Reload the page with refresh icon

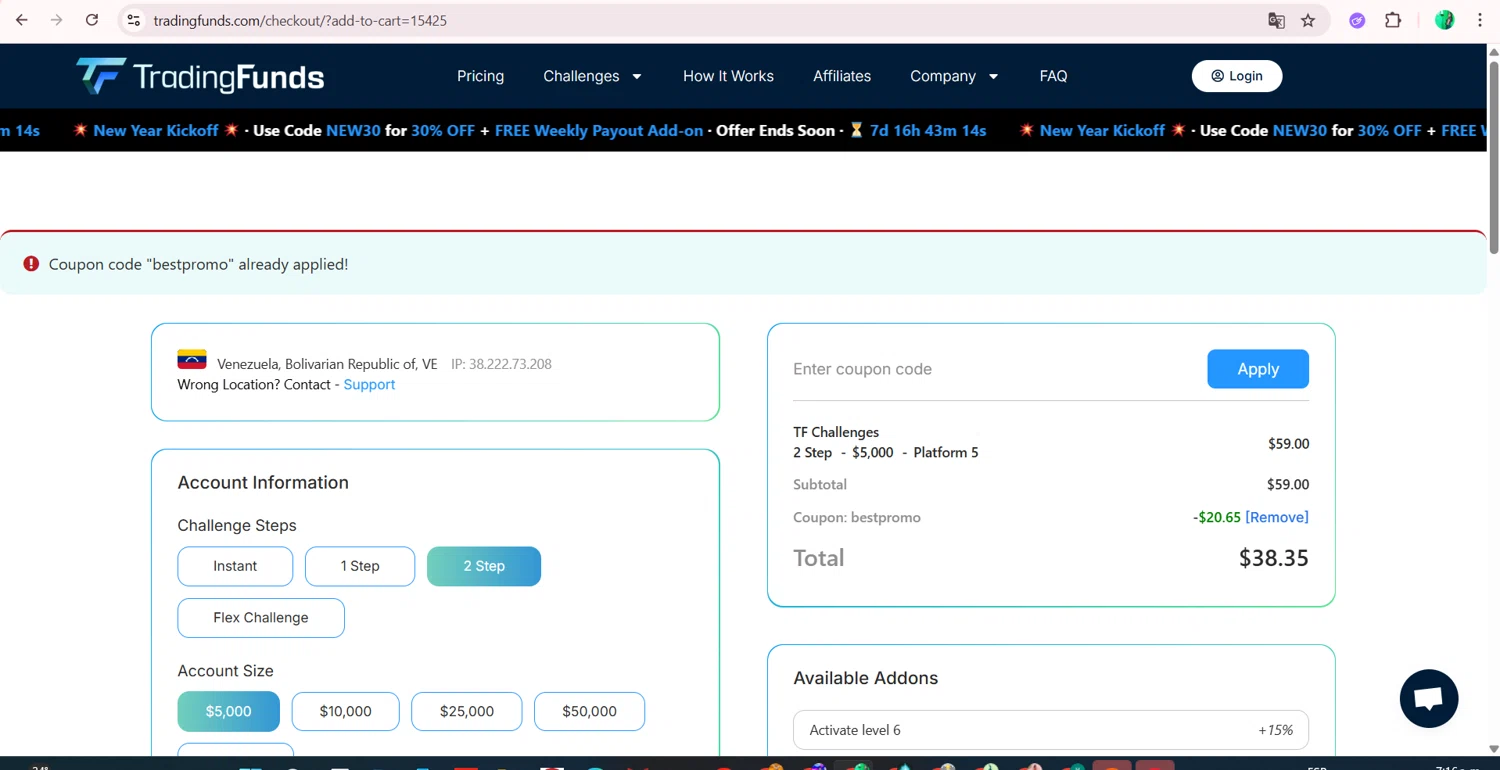(92, 20)
